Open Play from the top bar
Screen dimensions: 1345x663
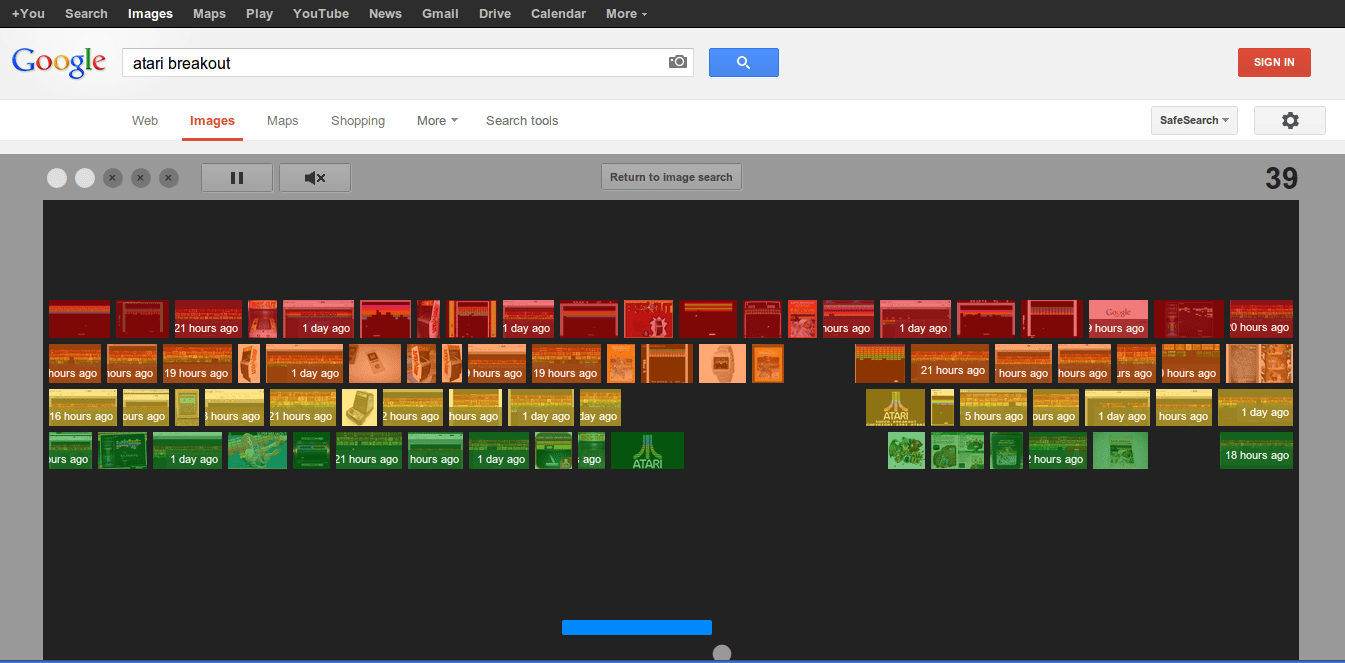[259, 14]
